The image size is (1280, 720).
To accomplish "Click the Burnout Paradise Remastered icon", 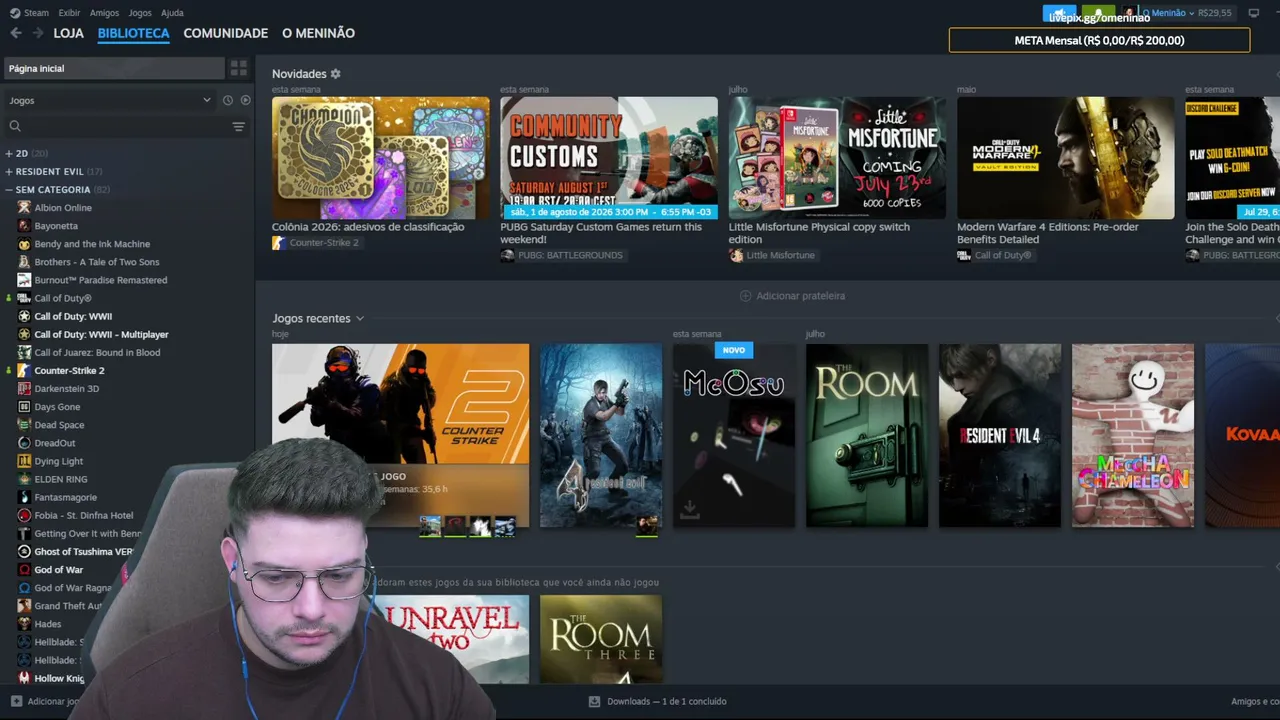I will pyautogui.click(x=25, y=280).
